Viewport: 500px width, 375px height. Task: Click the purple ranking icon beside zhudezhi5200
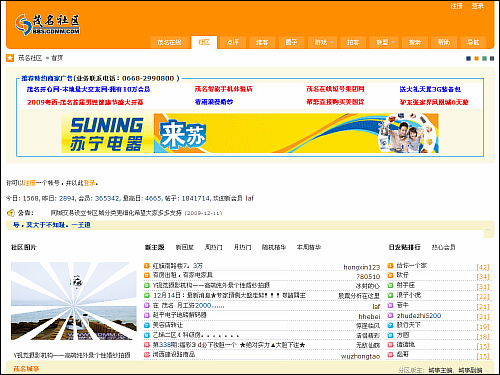[x=390, y=315]
